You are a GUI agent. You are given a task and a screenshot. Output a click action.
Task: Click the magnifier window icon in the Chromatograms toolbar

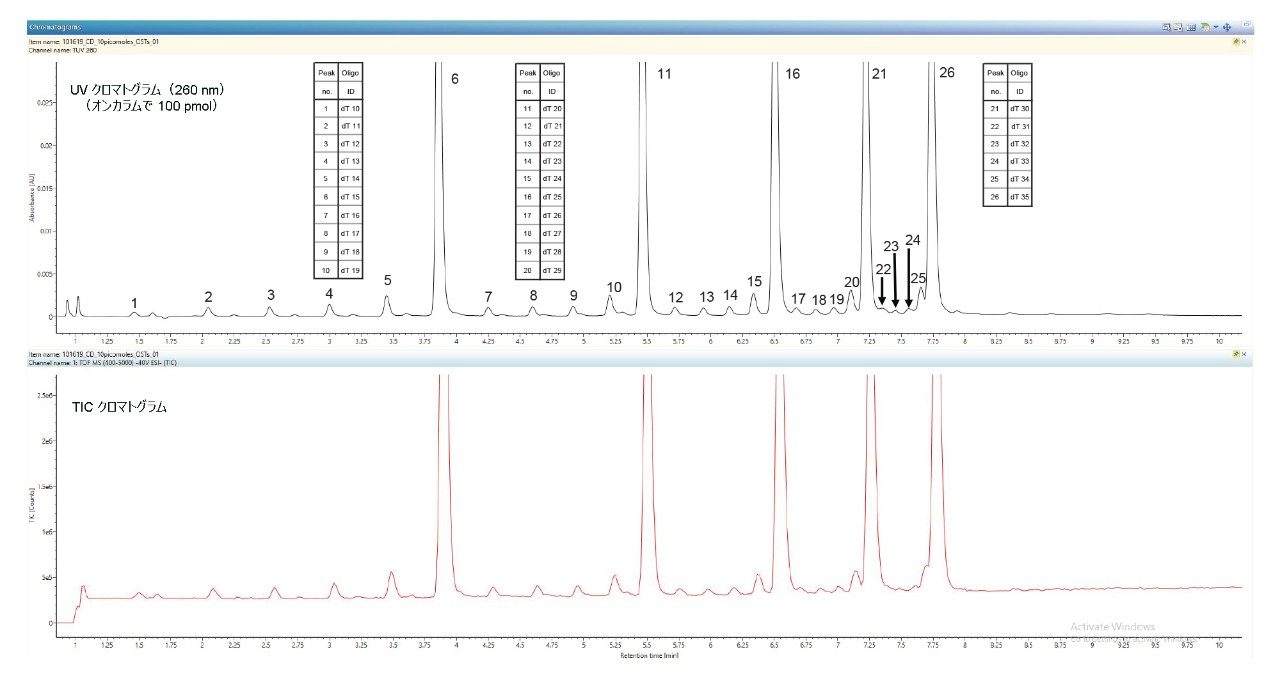(1166, 27)
